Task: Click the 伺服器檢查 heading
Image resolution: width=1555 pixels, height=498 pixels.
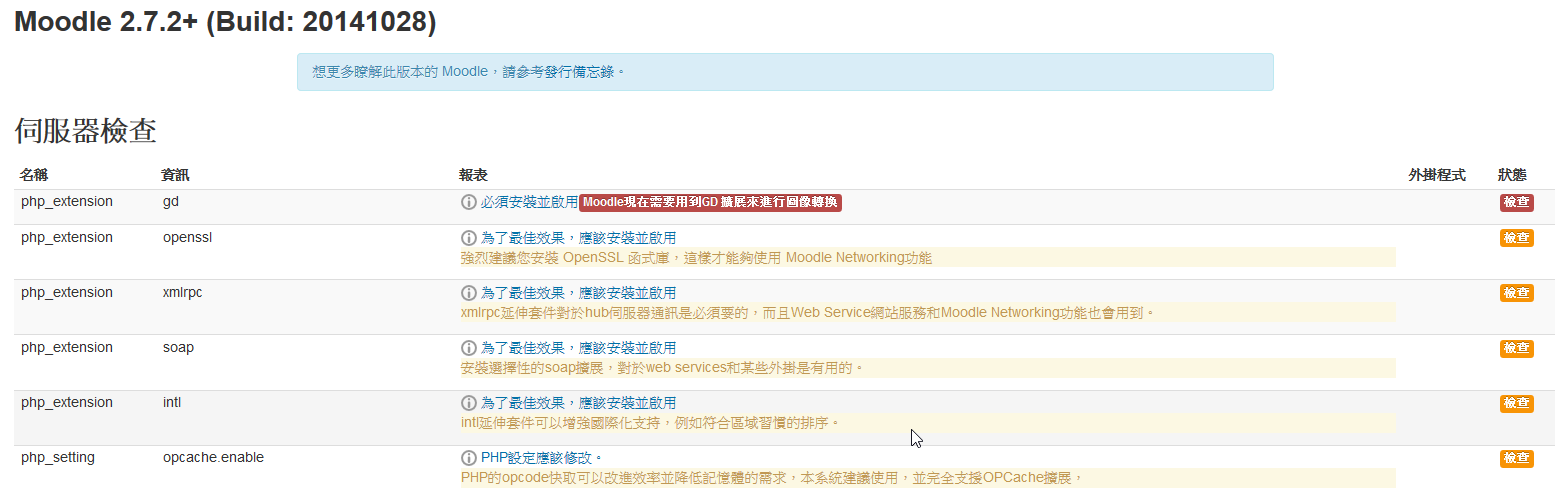Action: coord(86,131)
